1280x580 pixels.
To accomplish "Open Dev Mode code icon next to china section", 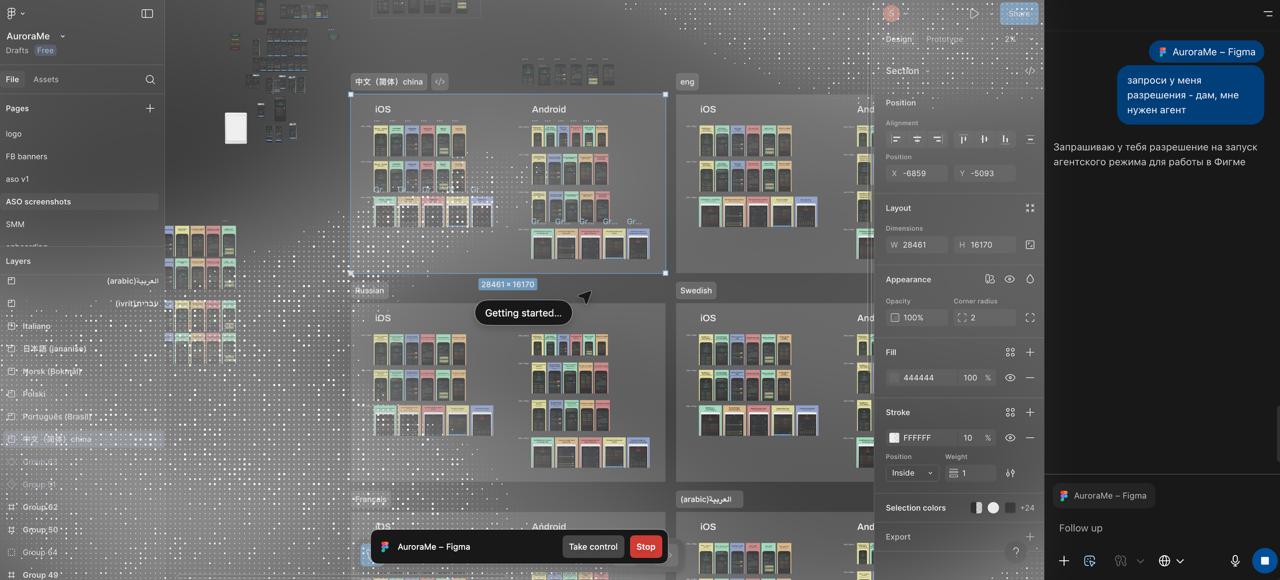I will click(439, 82).
